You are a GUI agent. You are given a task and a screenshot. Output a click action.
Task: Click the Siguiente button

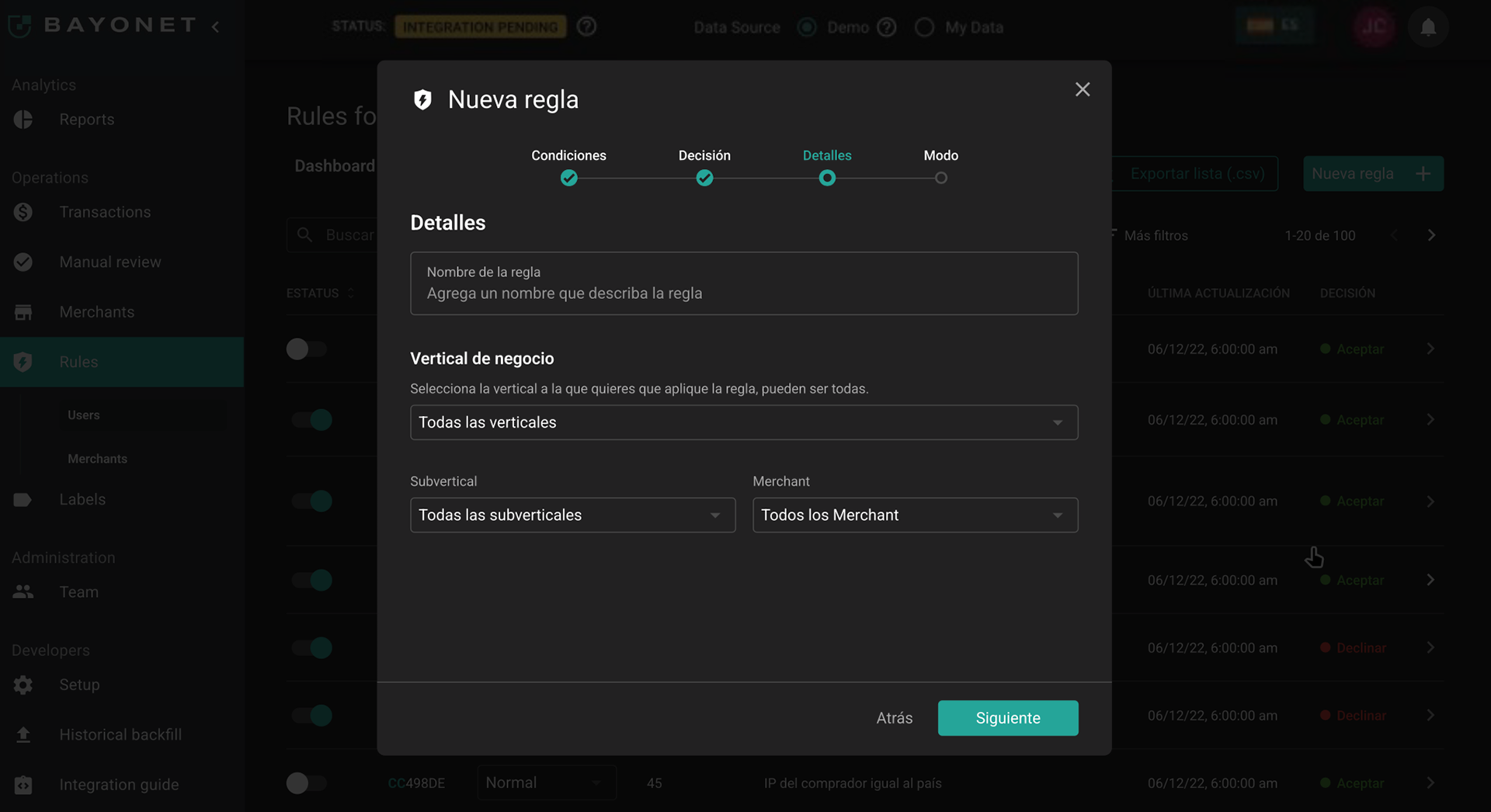coord(1007,718)
